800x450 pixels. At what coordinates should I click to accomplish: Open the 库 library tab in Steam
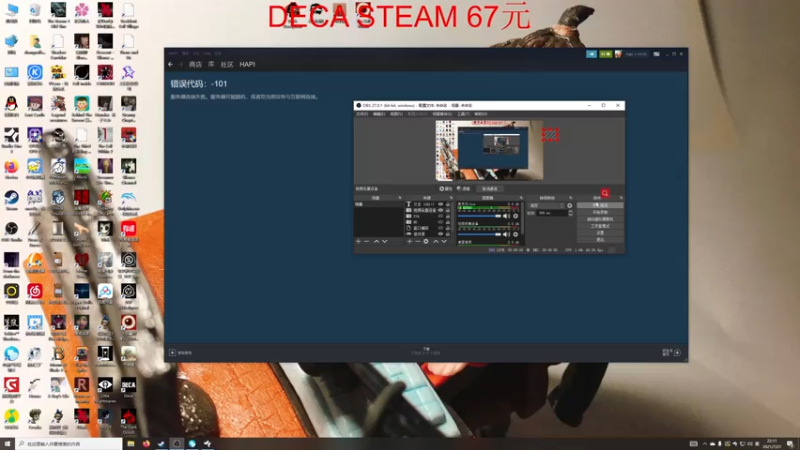pos(211,64)
